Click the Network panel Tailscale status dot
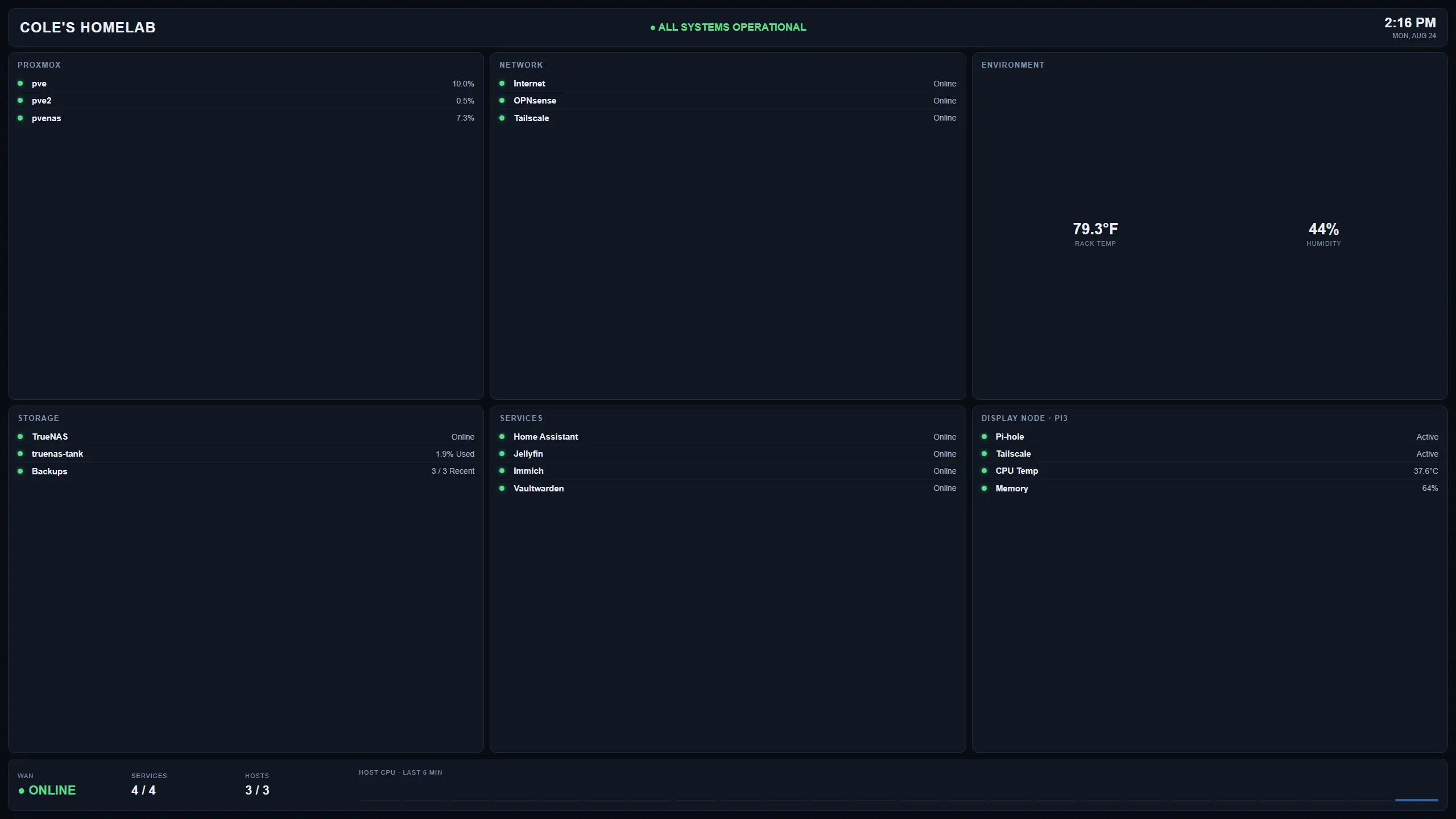This screenshot has width=1456, height=819. tap(502, 118)
